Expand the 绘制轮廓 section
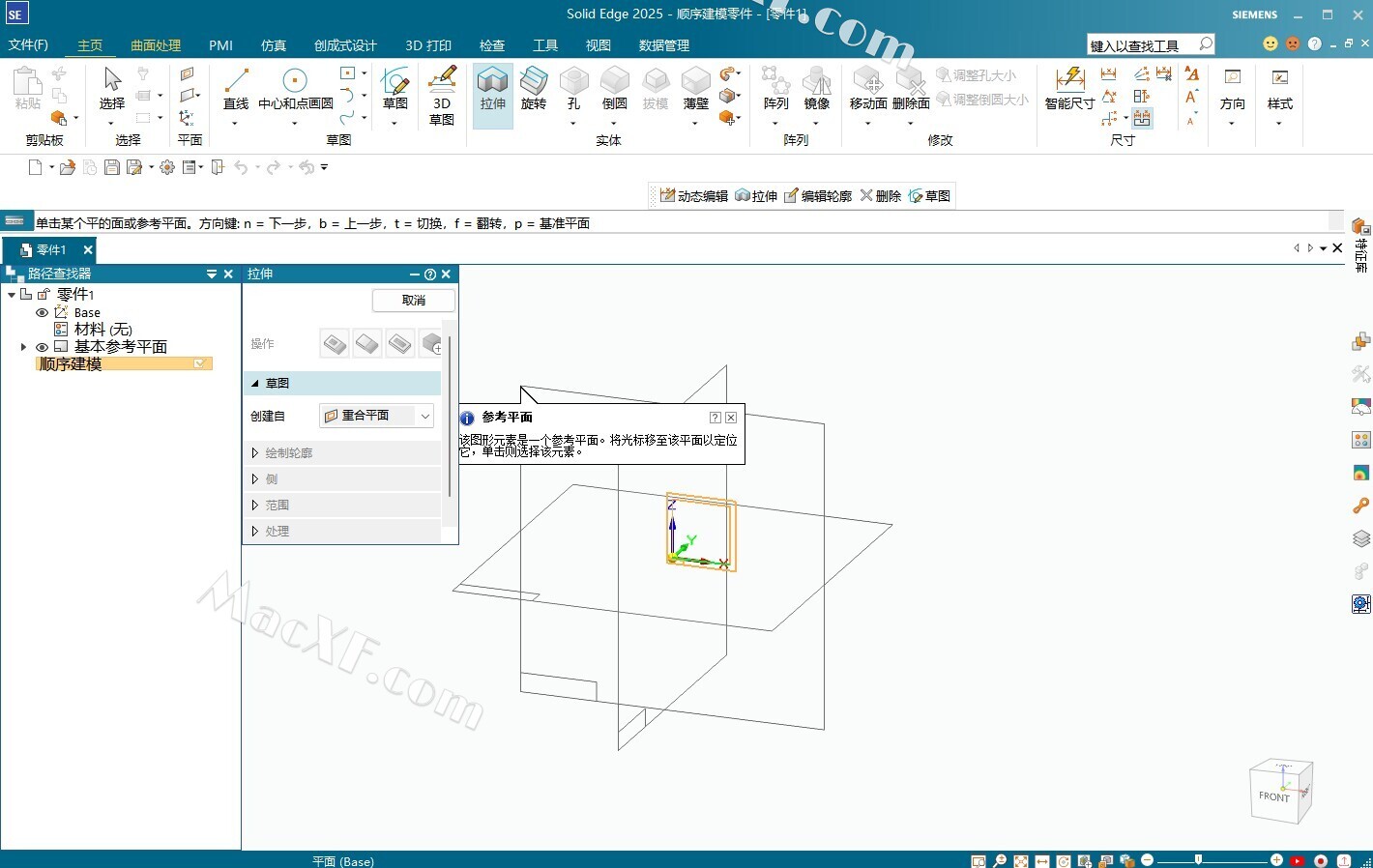 click(x=255, y=453)
